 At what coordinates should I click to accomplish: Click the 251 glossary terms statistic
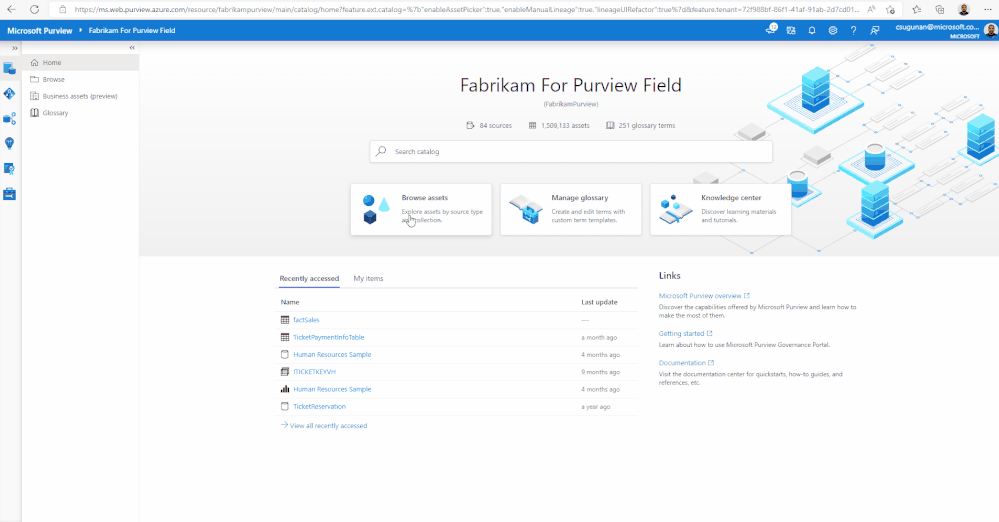pos(640,126)
